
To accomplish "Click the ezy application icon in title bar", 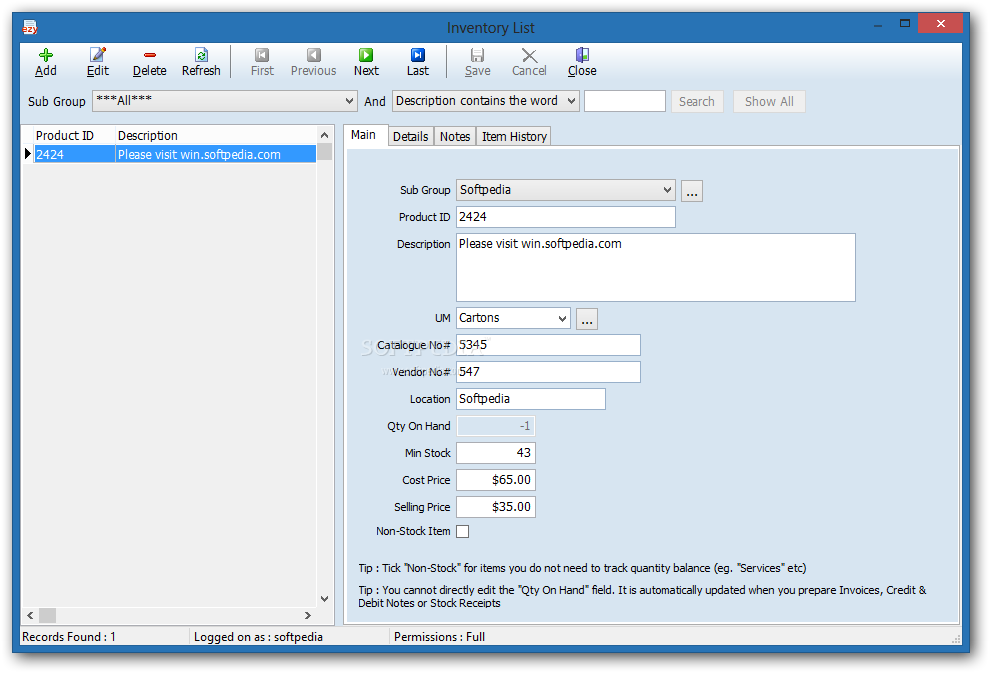I will click(x=30, y=27).
